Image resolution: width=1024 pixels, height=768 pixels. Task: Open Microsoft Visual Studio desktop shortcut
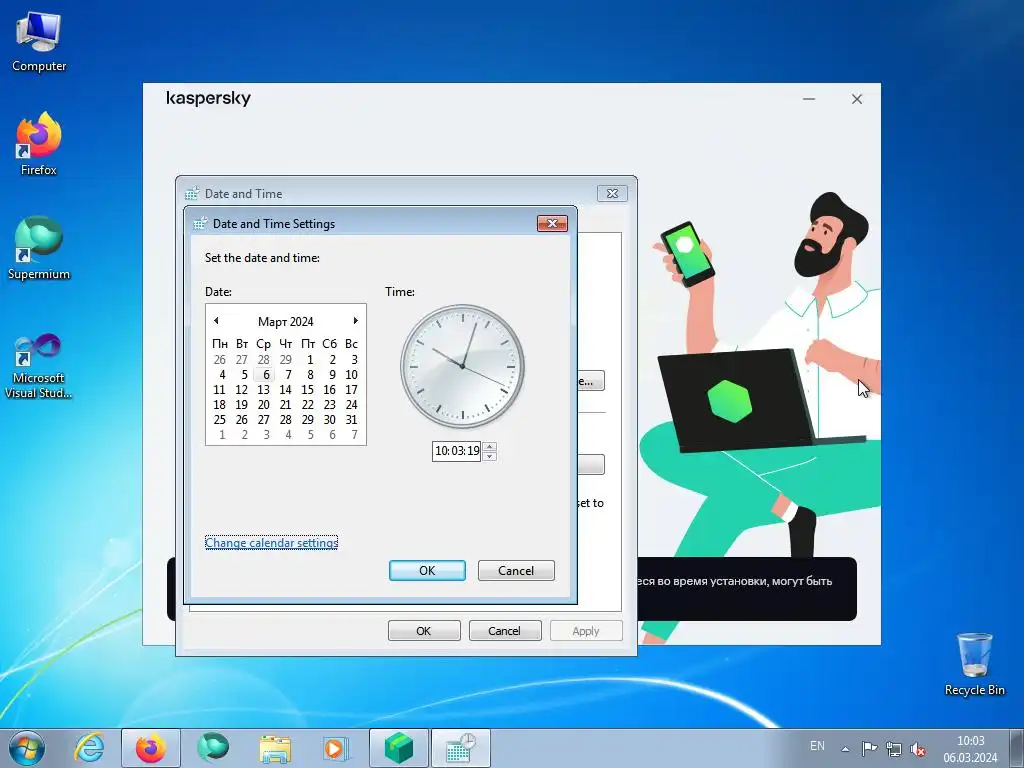pyautogui.click(x=39, y=366)
